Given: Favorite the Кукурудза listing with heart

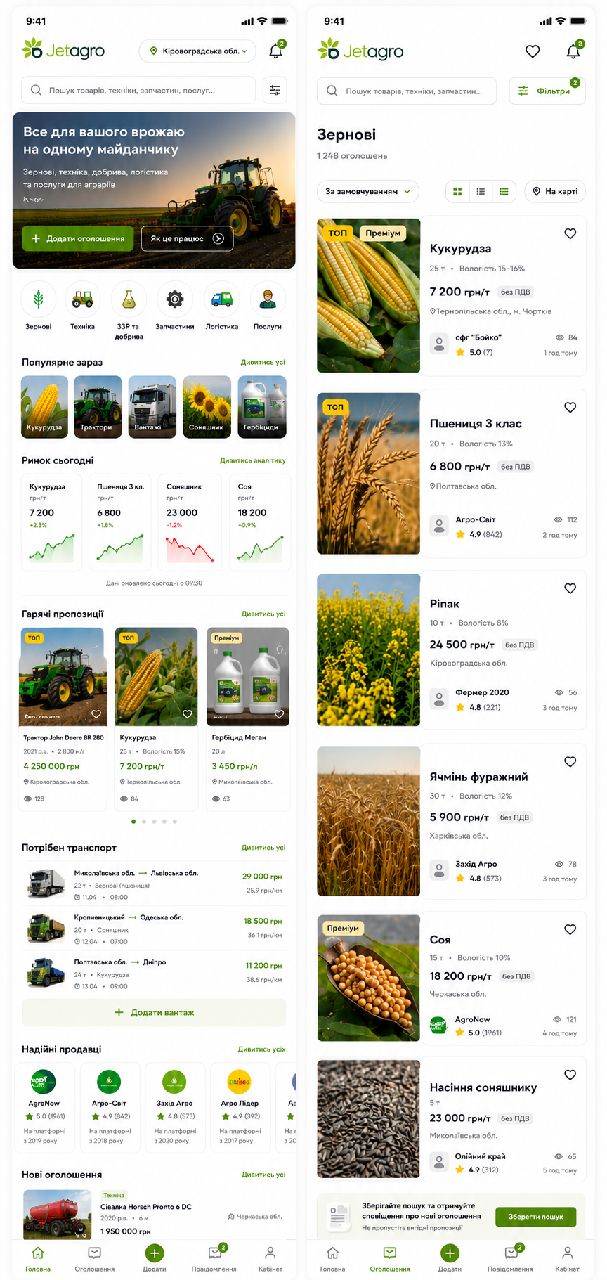Looking at the screenshot, I should coord(570,233).
